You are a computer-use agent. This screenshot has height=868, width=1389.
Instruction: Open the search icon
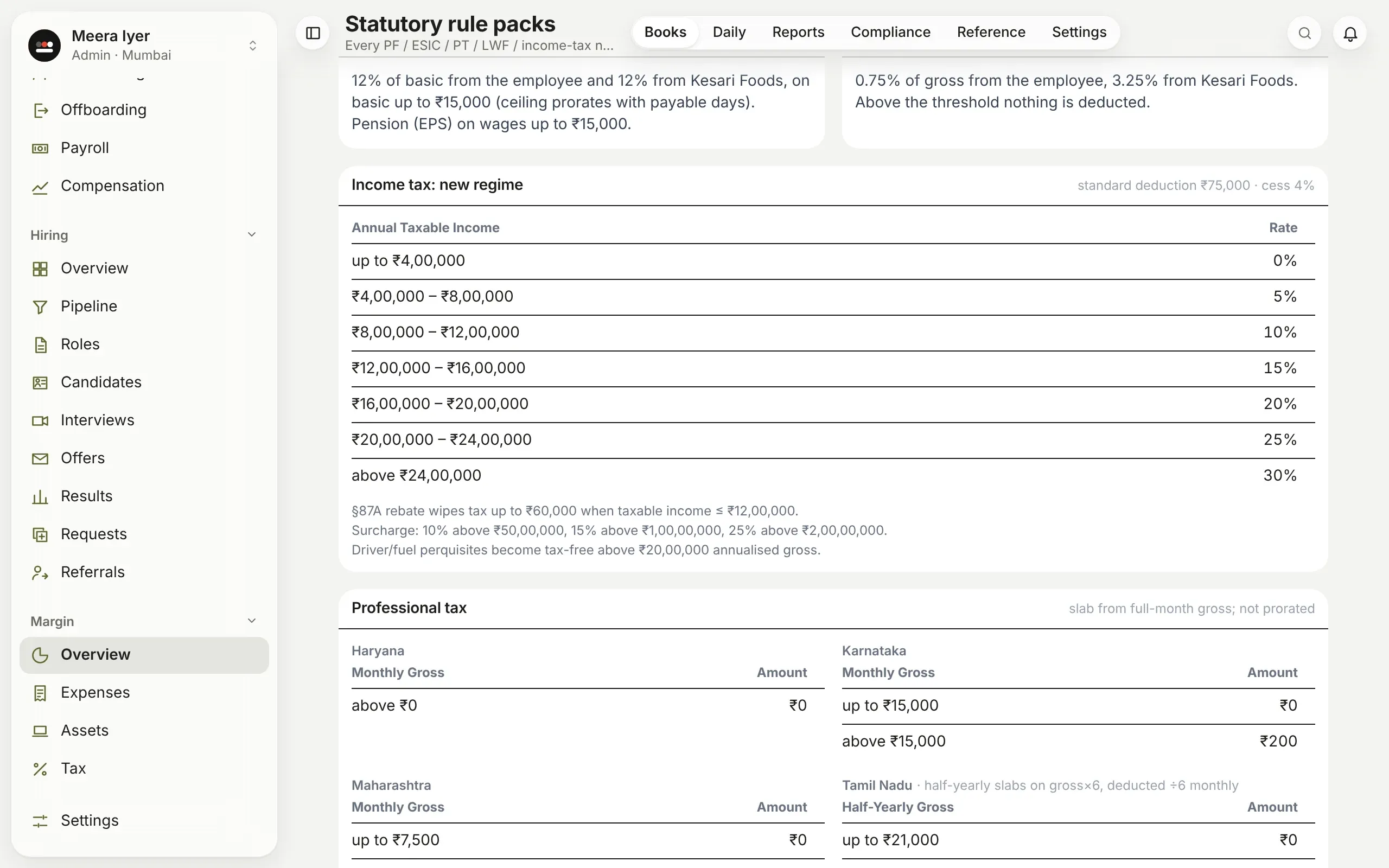(x=1304, y=33)
